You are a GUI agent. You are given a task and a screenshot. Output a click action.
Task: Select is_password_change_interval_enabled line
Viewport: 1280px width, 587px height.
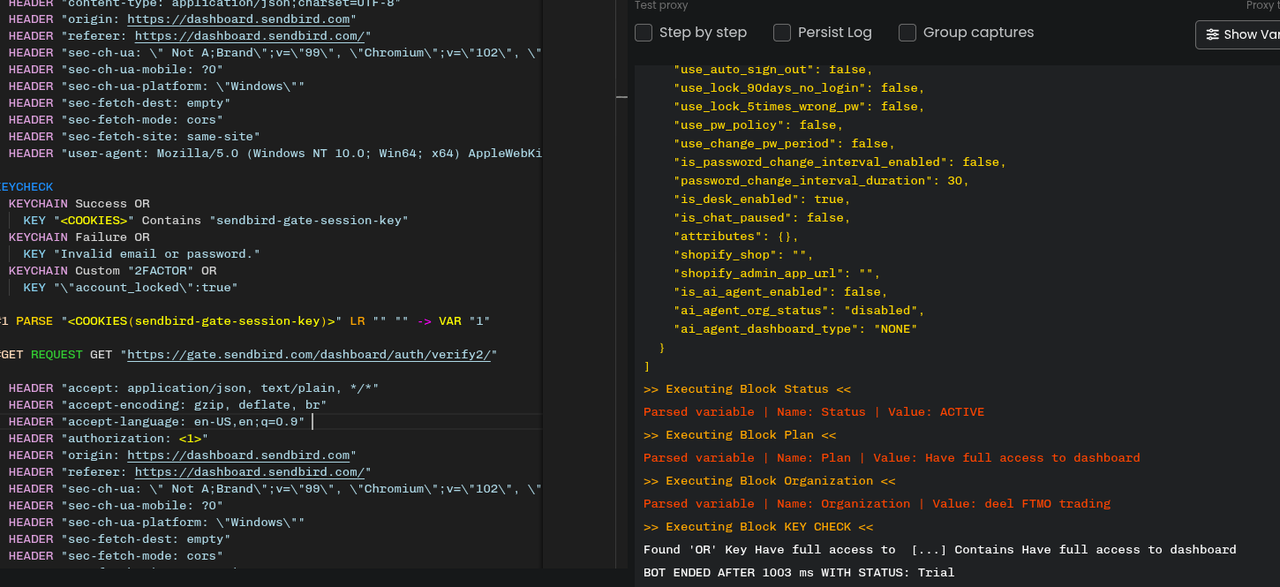pos(840,162)
